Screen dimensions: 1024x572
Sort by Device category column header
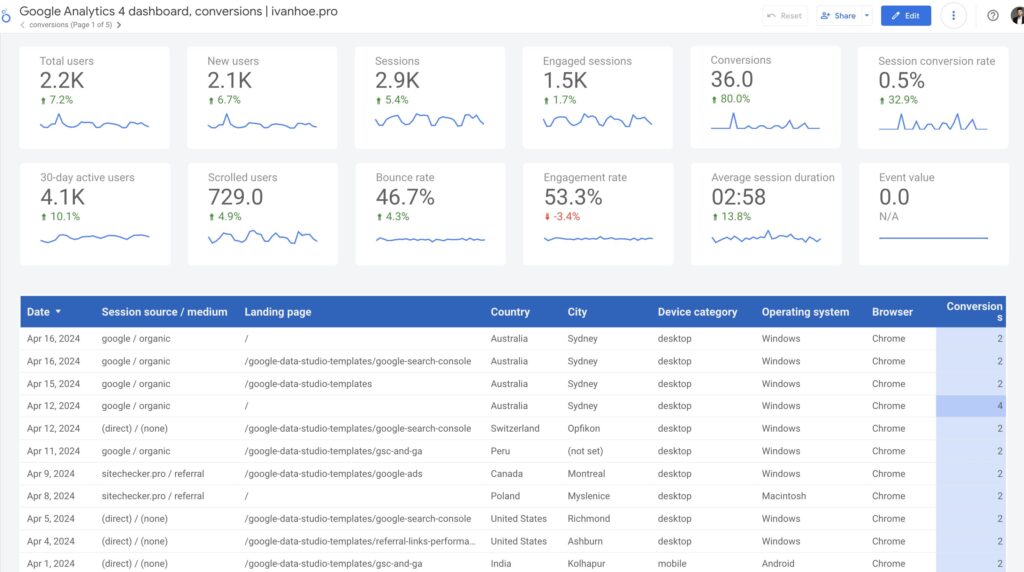coord(697,312)
